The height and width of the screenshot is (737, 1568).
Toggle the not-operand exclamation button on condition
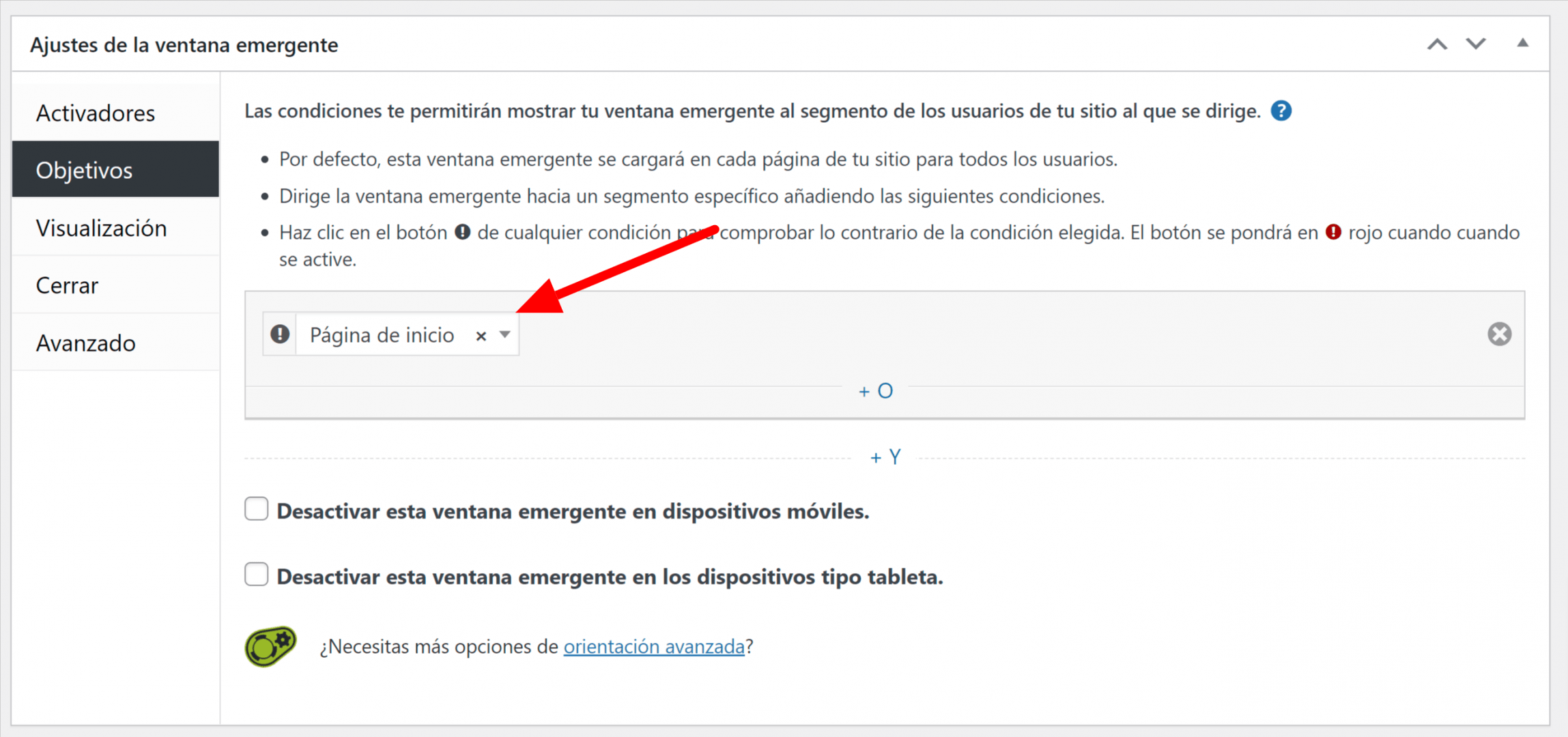(x=280, y=334)
